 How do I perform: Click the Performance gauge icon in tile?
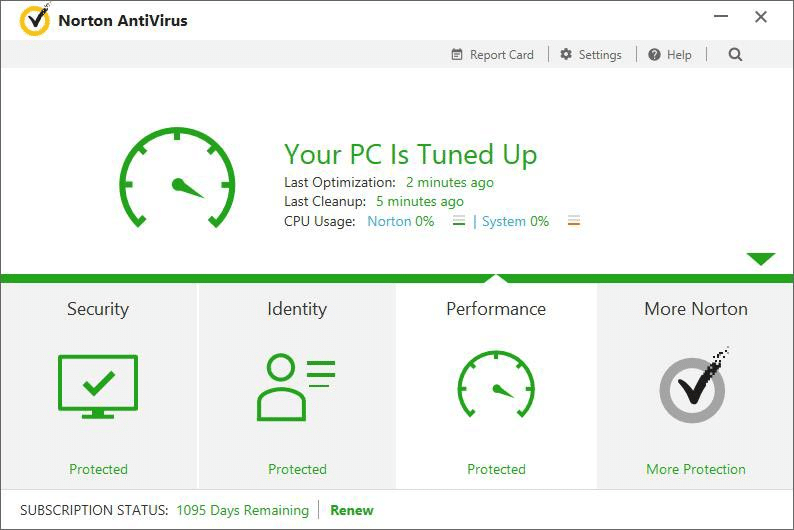(x=496, y=384)
